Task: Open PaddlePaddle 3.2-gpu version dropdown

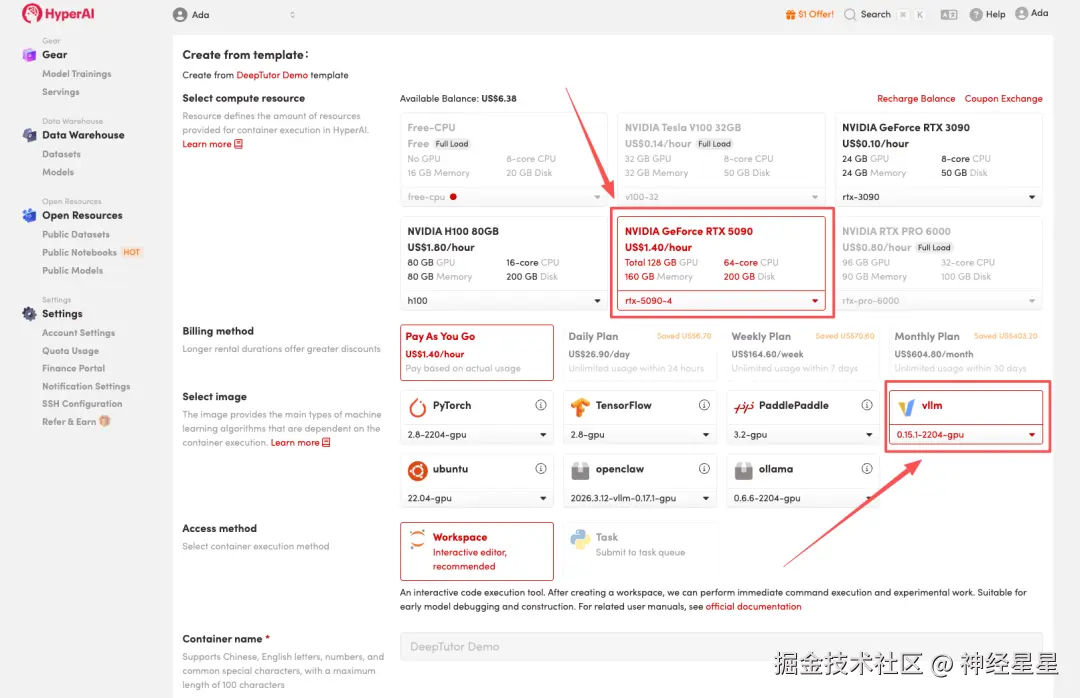Action: click(802, 435)
